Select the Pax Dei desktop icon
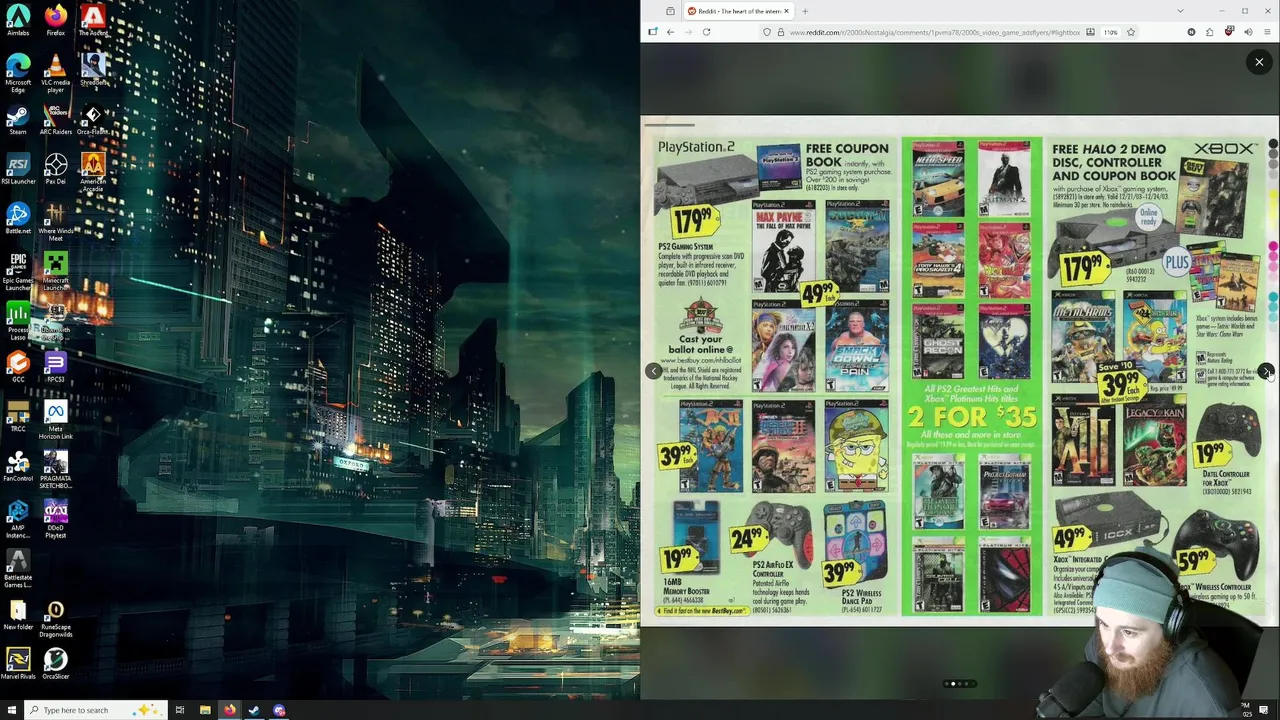Viewport: 1280px width, 720px height. (56, 169)
